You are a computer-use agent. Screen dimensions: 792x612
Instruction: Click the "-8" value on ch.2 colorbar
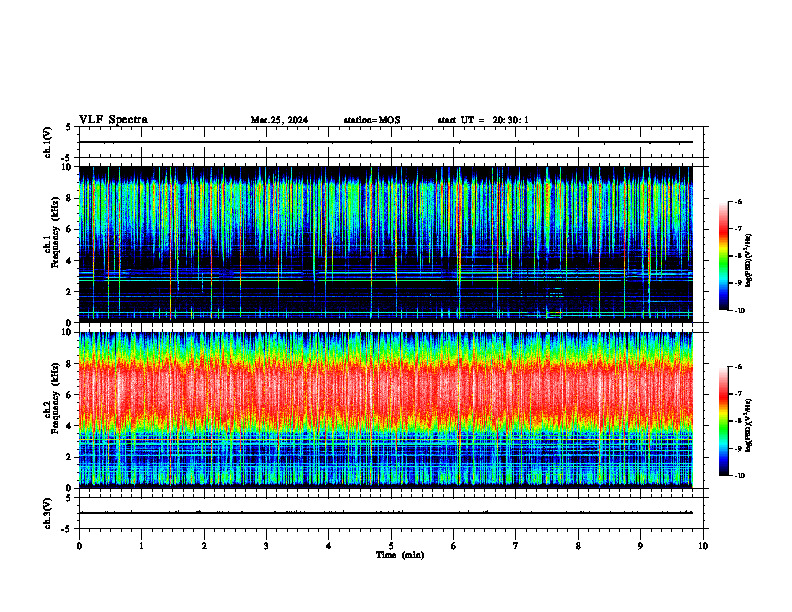point(738,421)
